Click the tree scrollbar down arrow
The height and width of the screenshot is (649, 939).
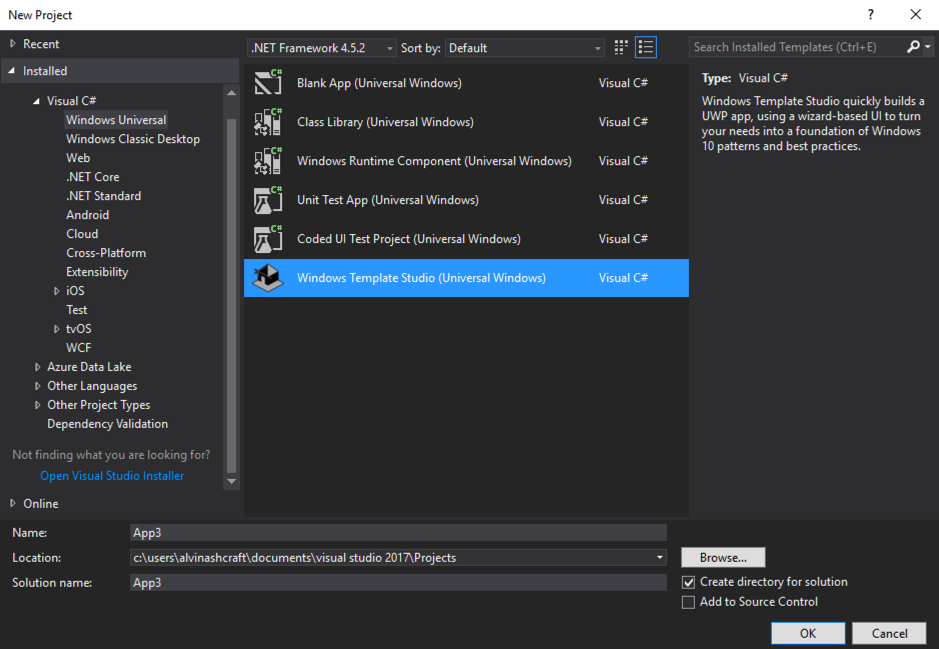[232, 481]
